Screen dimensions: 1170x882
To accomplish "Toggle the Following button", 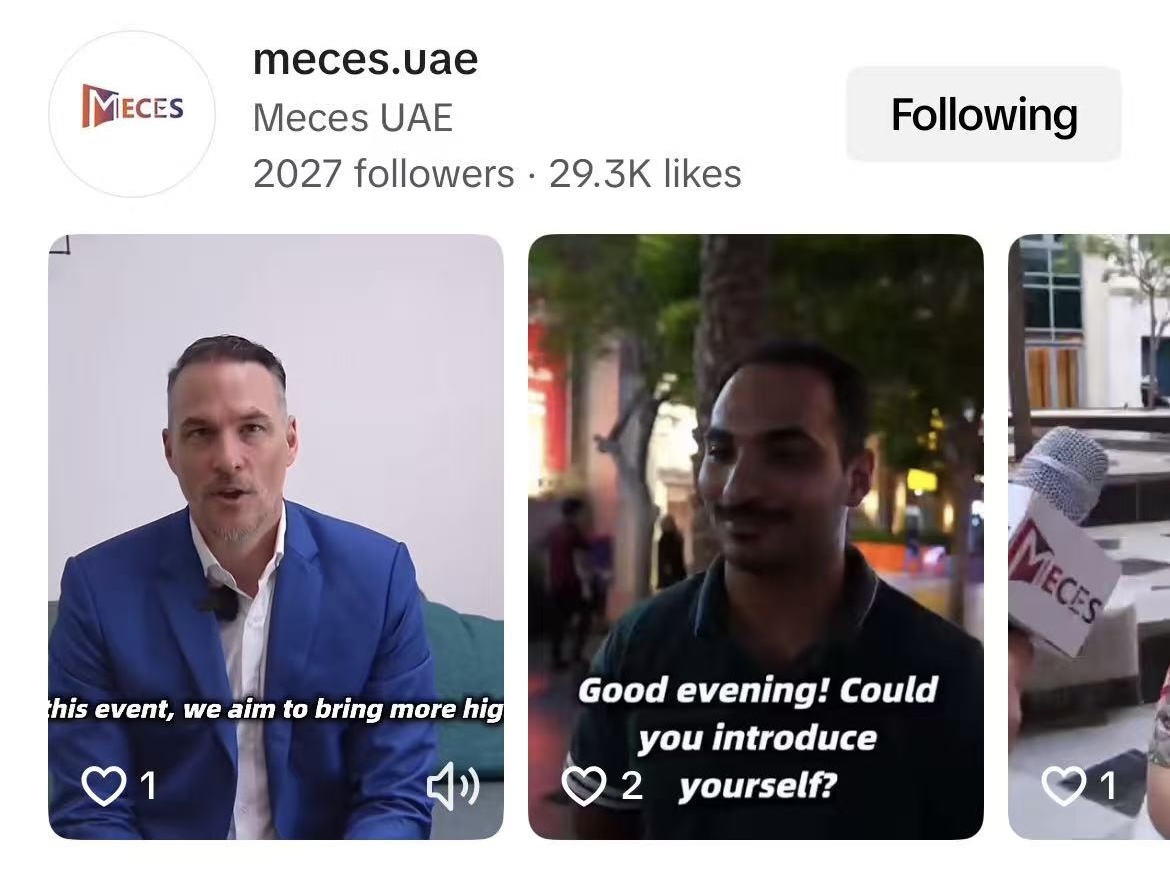I will click(x=983, y=114).
